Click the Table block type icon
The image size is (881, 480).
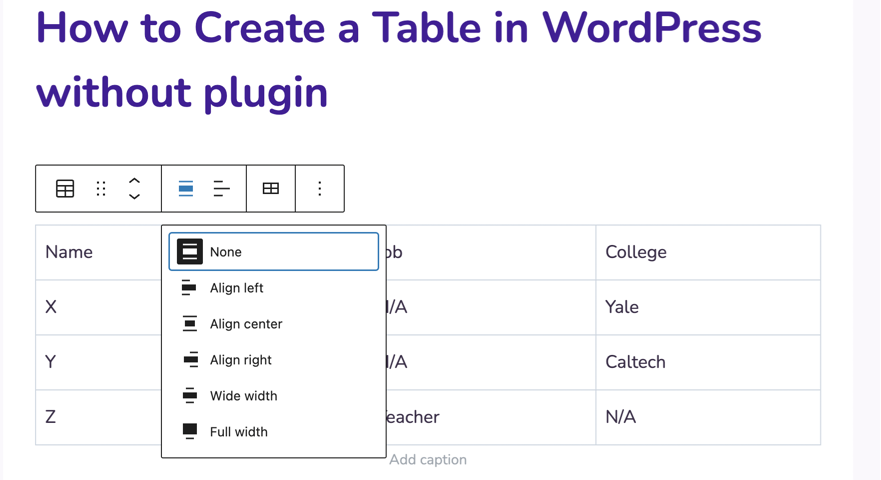[x=65, y=188]
